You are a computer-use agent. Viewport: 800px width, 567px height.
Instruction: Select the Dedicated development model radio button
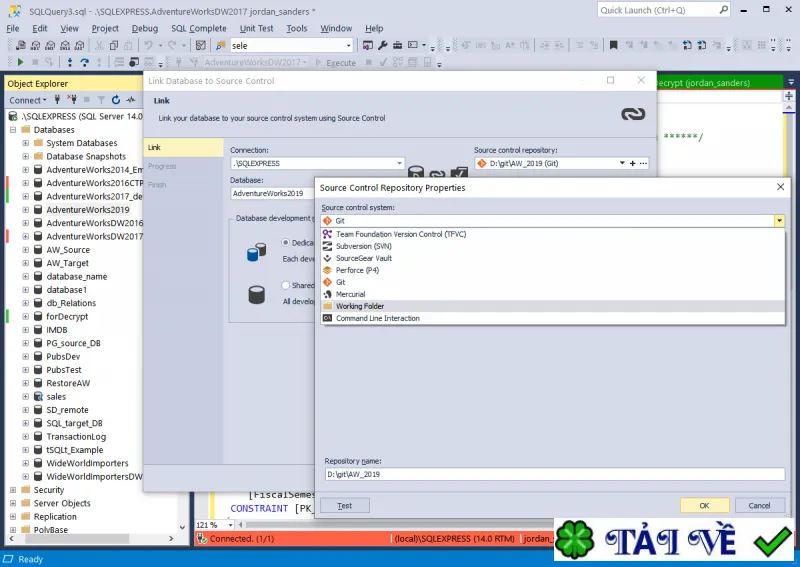(x=286, y=242)
